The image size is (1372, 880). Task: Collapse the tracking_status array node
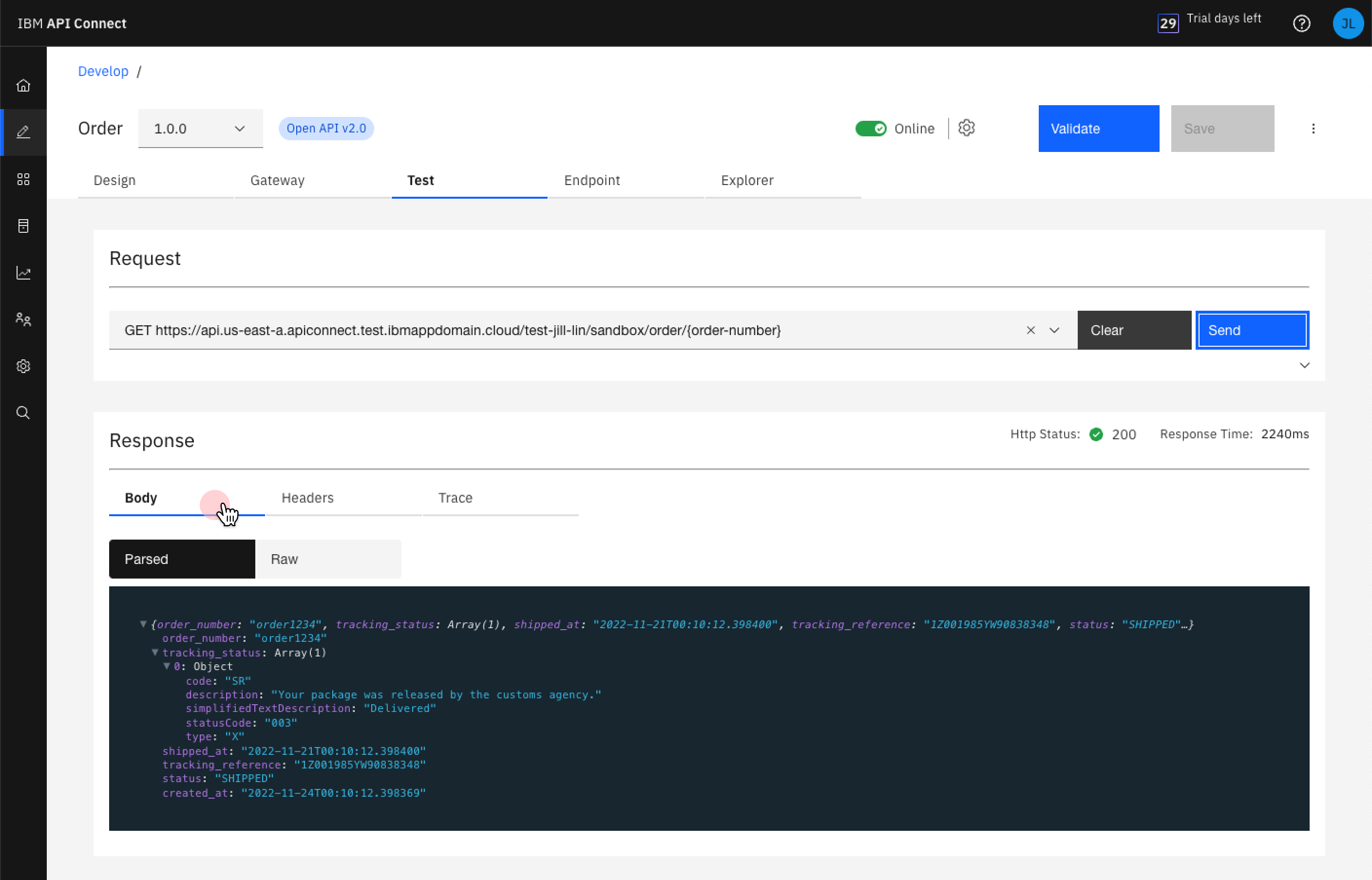(155, 652)
